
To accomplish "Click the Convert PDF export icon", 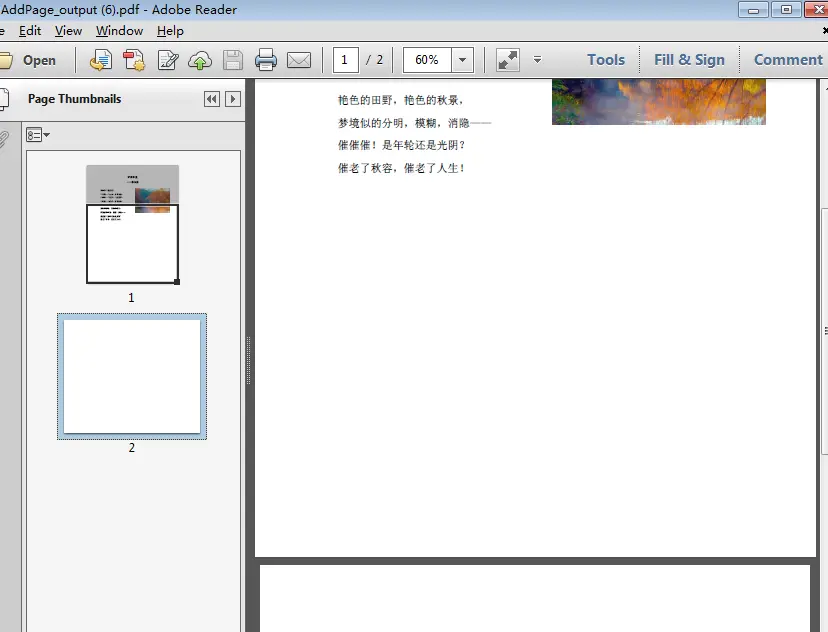I will point(100,60).
